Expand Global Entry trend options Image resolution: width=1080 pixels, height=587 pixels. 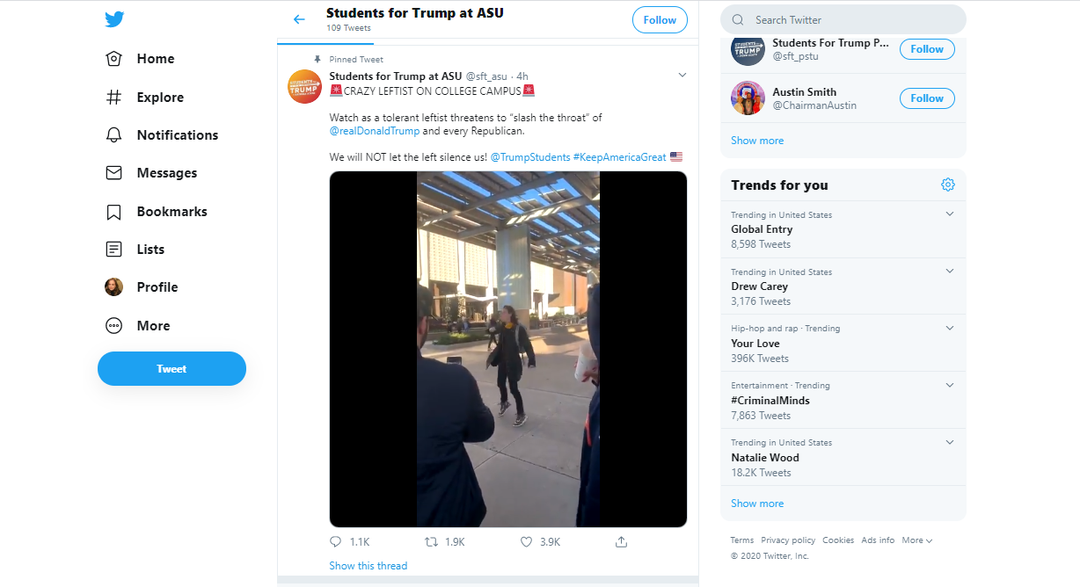click(950, 214)
